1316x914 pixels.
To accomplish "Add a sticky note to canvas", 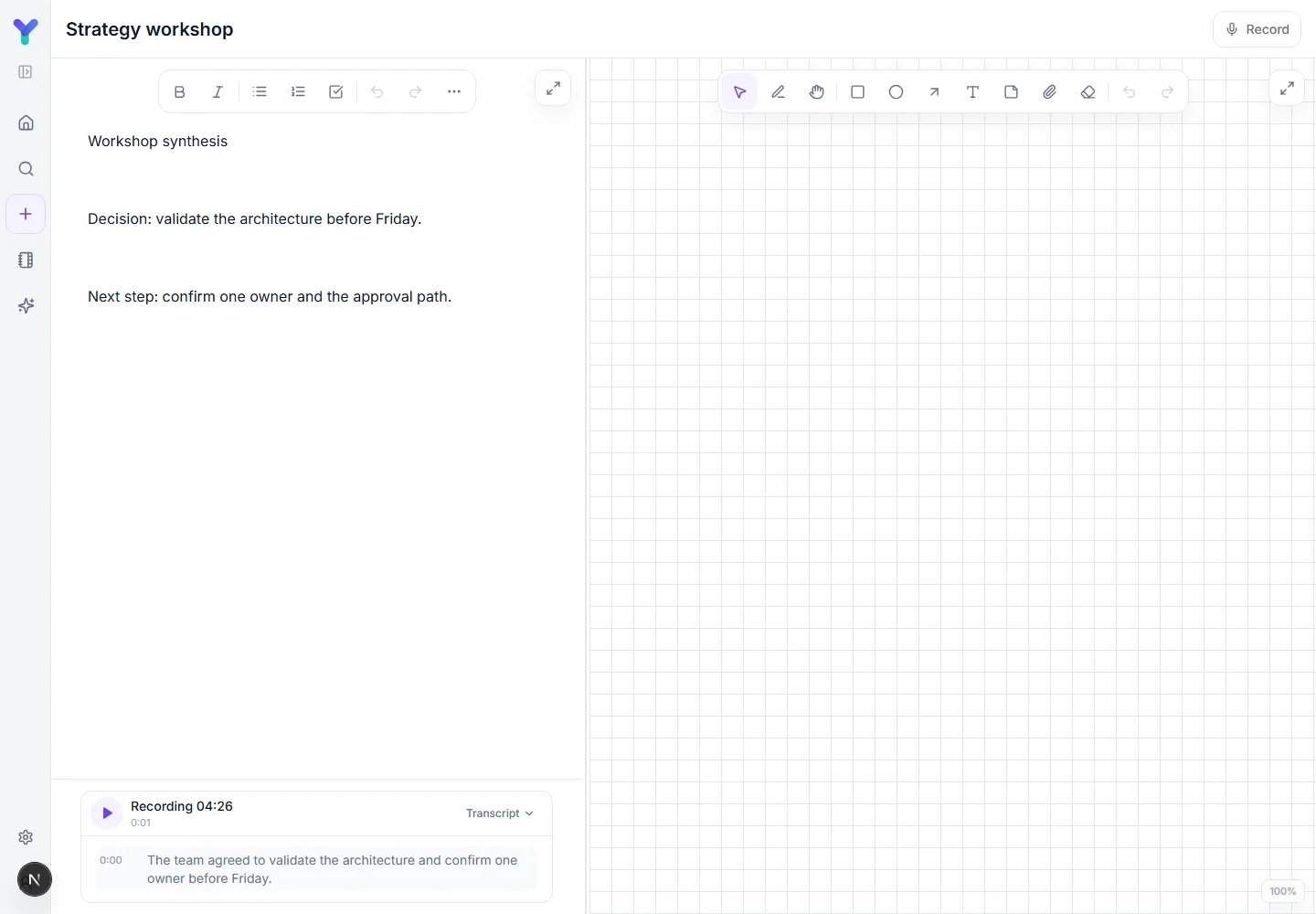I will pyautogui.click(x=1011, y=92).
